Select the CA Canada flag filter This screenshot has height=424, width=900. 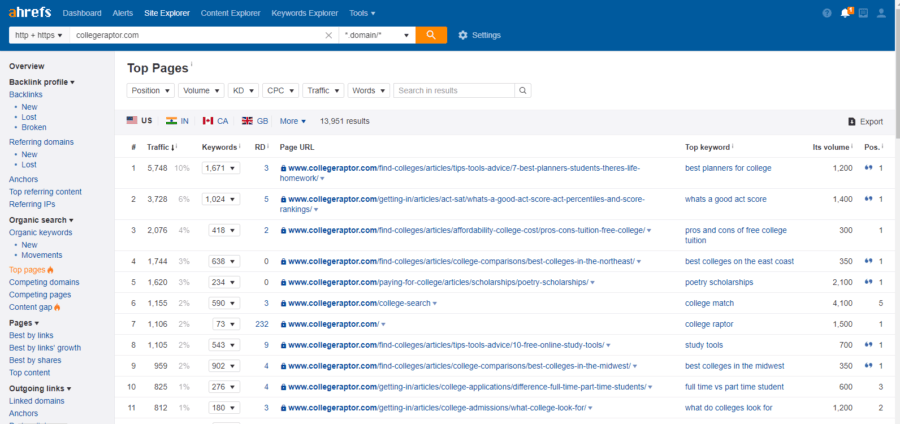pos(215,121)
